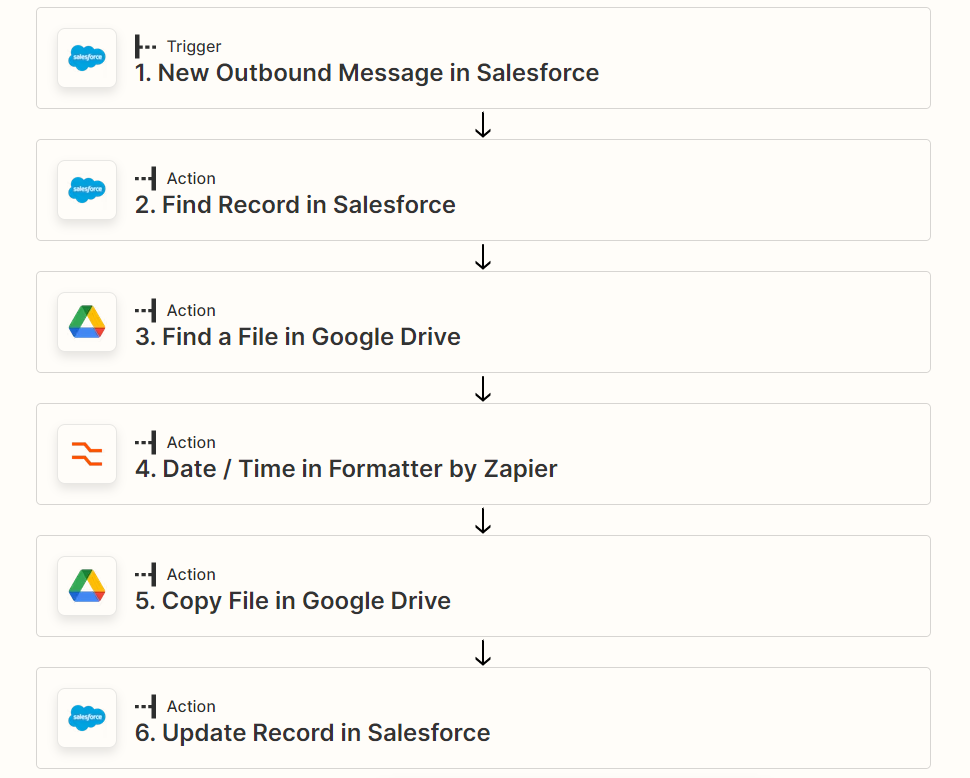The height and width of the screenshot is (778, 970).
Task: Select Find a File in Google Drive step
Action: tap(483, 322)
